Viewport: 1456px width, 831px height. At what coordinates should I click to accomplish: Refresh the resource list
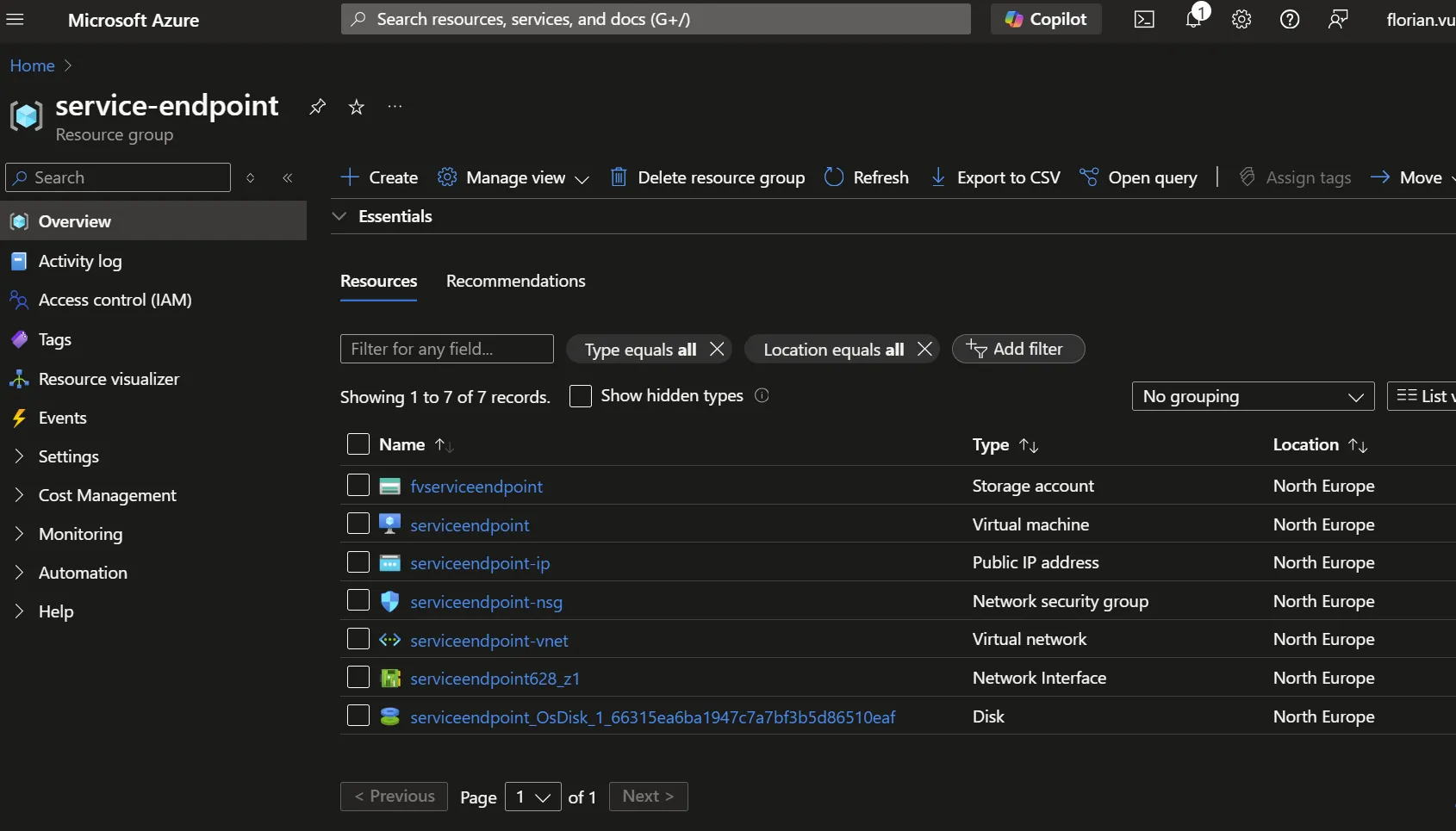point(867,177)
